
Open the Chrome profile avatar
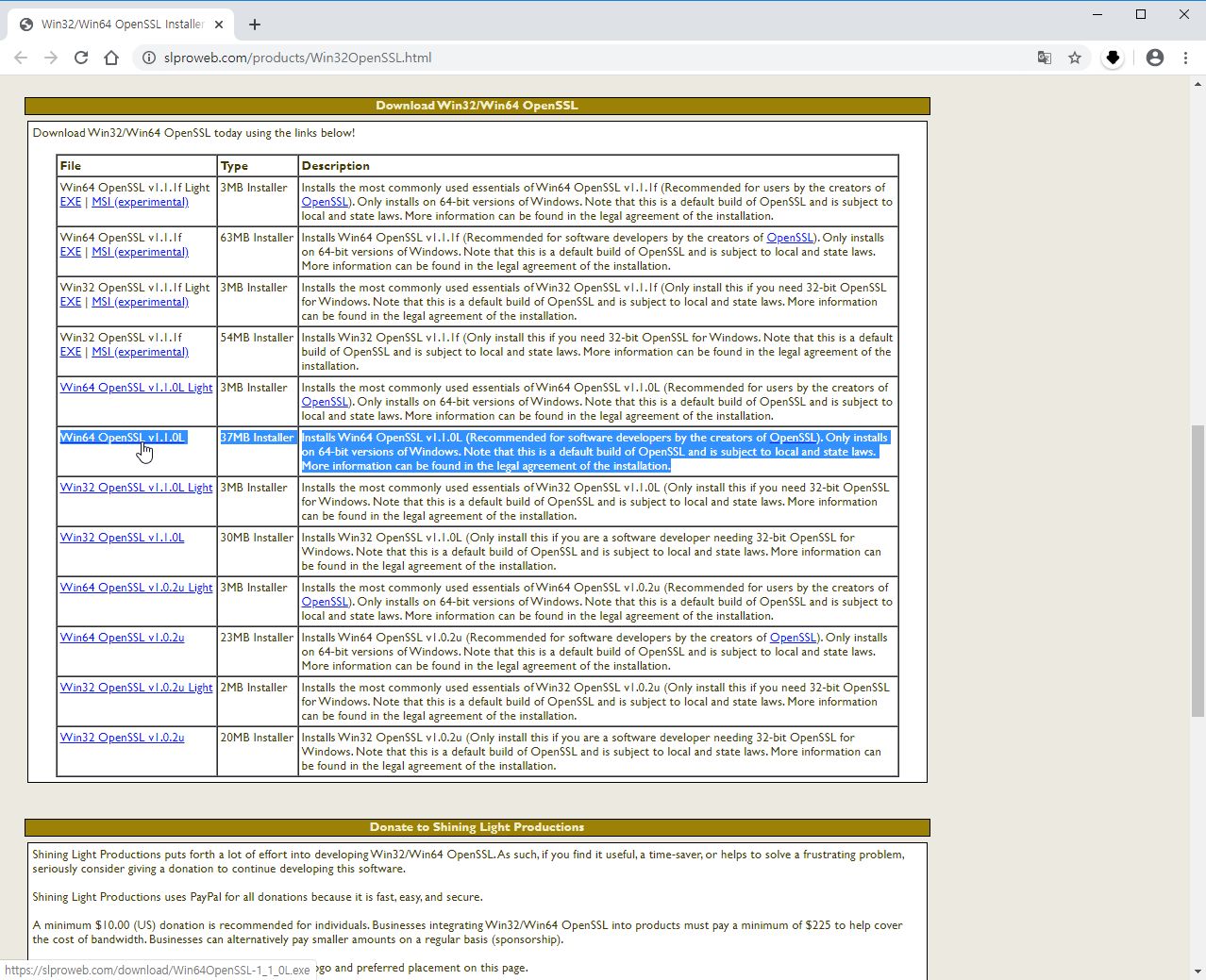click(1155, 58)
